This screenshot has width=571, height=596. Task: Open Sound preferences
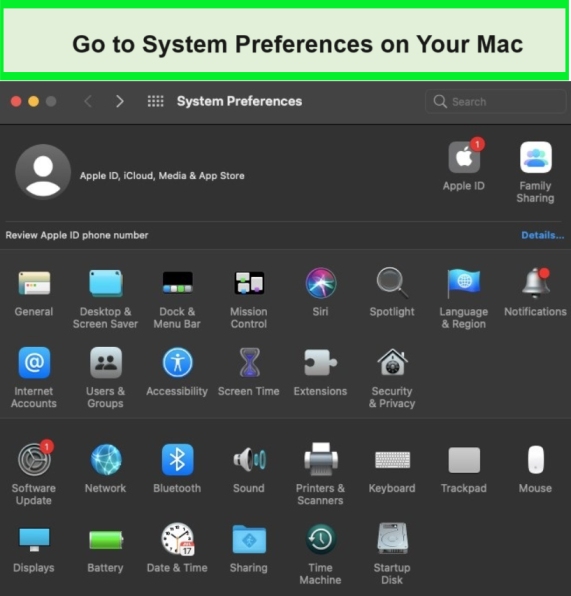tap(249, 460)
